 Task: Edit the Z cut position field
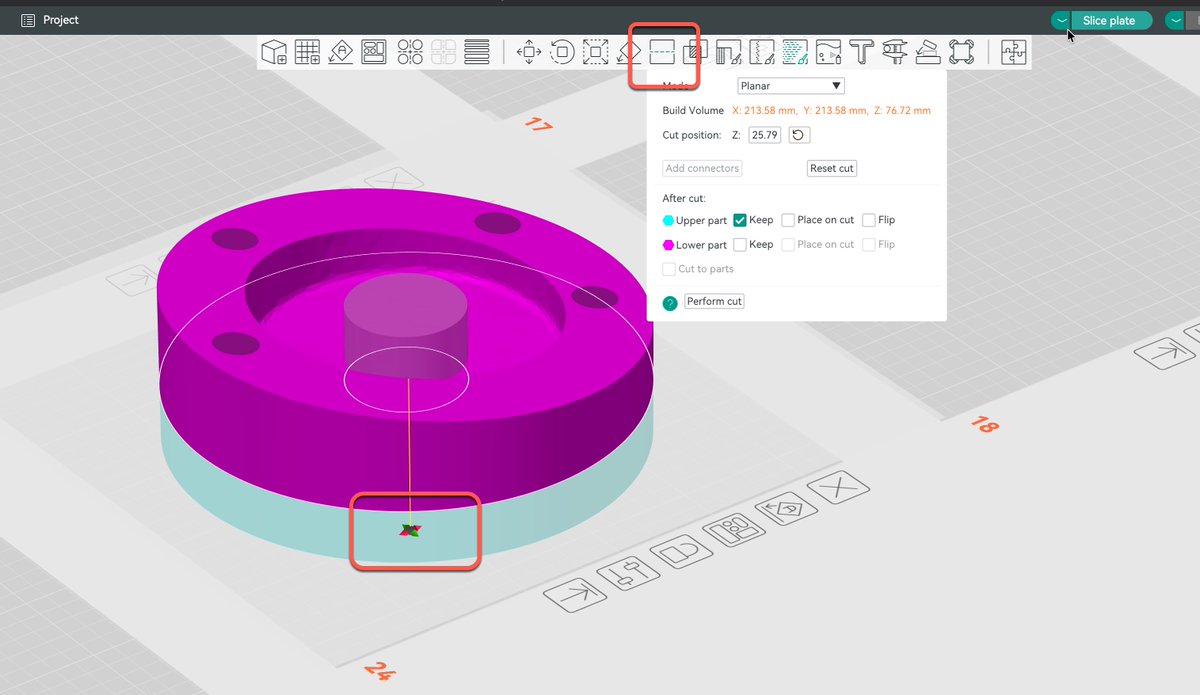tap(765, 135)
